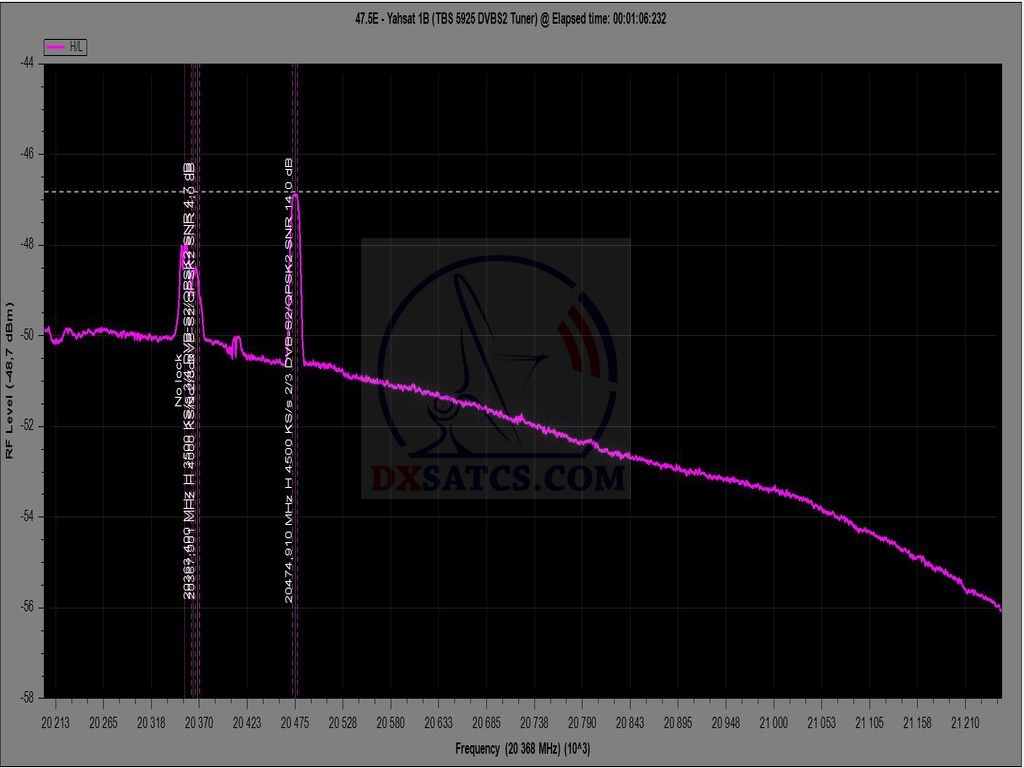Screen dimensions: 1024x768
Task: Click the 20 790 frequency axis tick
Action: point(582,721)
